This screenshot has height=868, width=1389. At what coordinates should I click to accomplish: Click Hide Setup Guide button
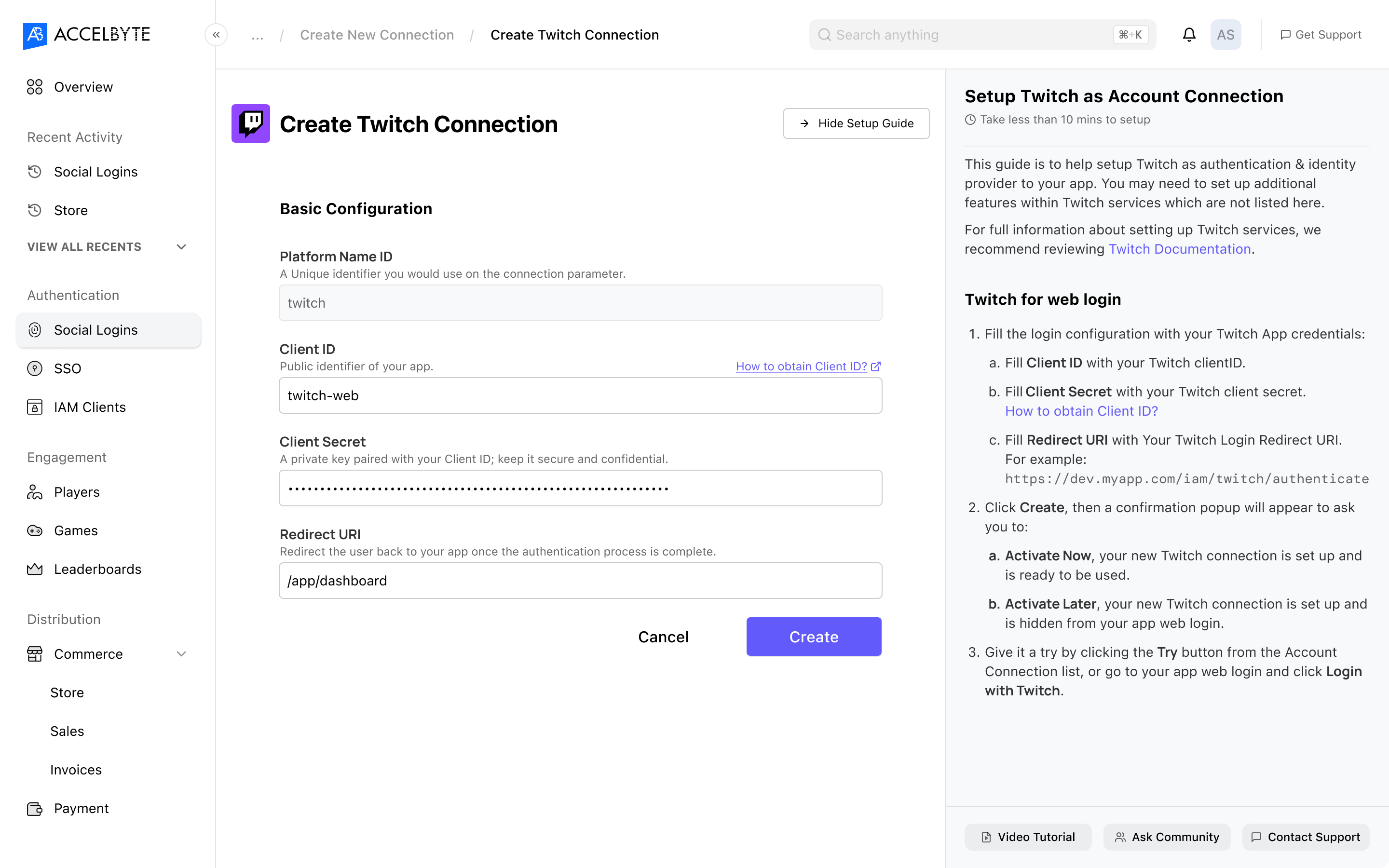(856, 123)
